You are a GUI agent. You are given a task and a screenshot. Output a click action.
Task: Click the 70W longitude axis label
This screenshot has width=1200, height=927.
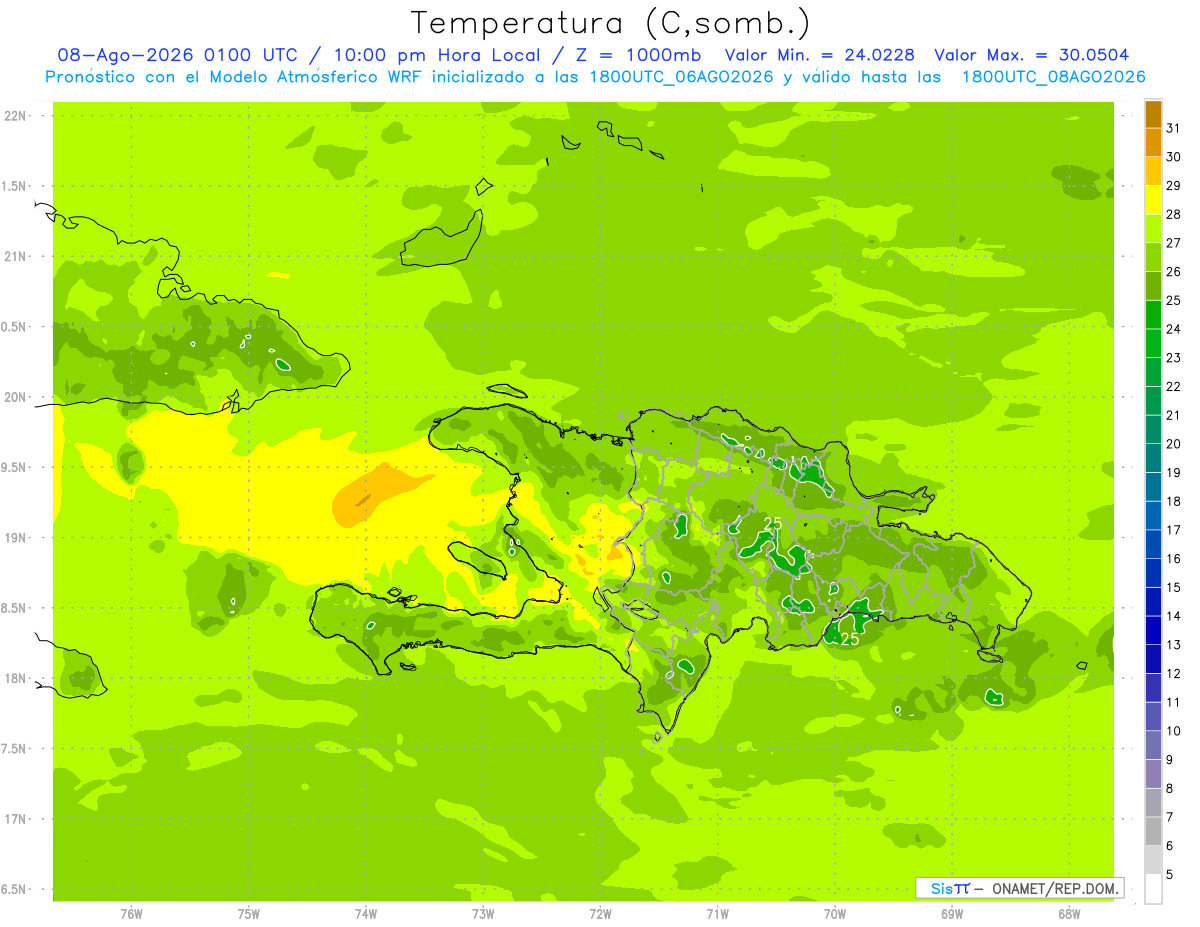(835, 912)
